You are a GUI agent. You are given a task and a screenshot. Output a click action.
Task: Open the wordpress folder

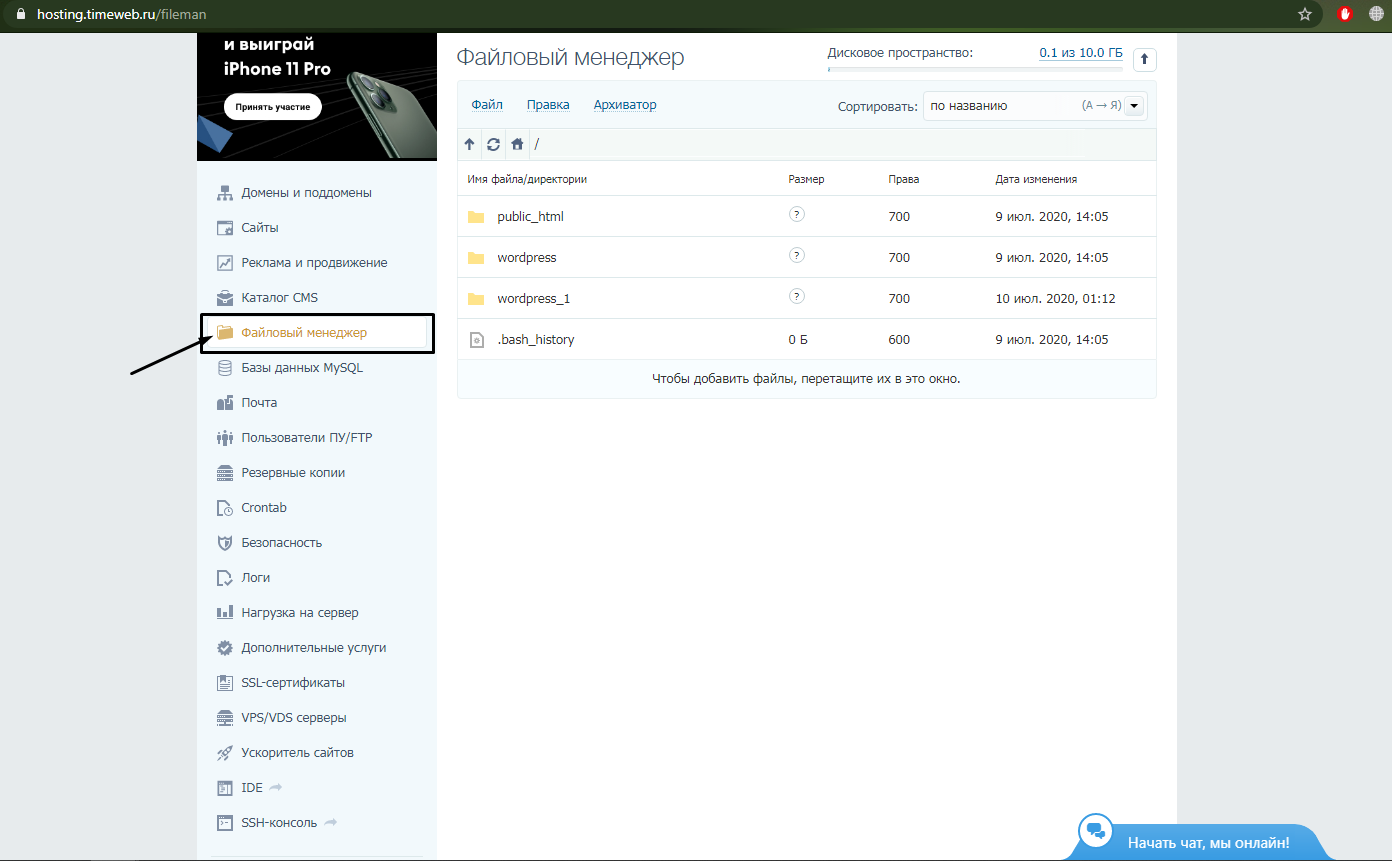[526, 258]
